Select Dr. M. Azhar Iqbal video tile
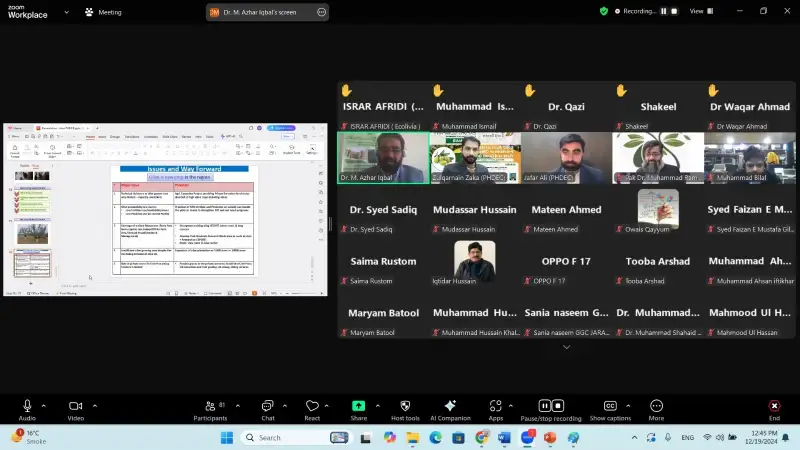Screen dimensions: 800x450 coord(383,158)
